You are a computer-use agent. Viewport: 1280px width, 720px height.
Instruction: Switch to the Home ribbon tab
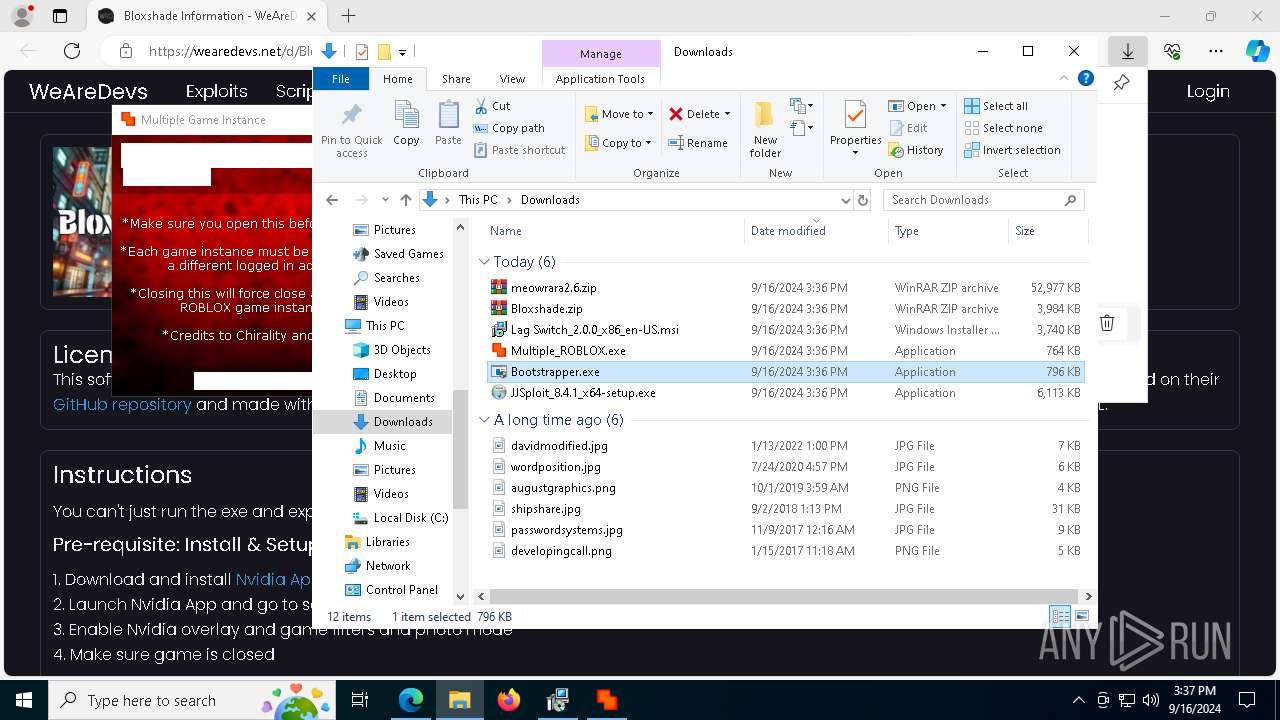[x=397, y=79]
